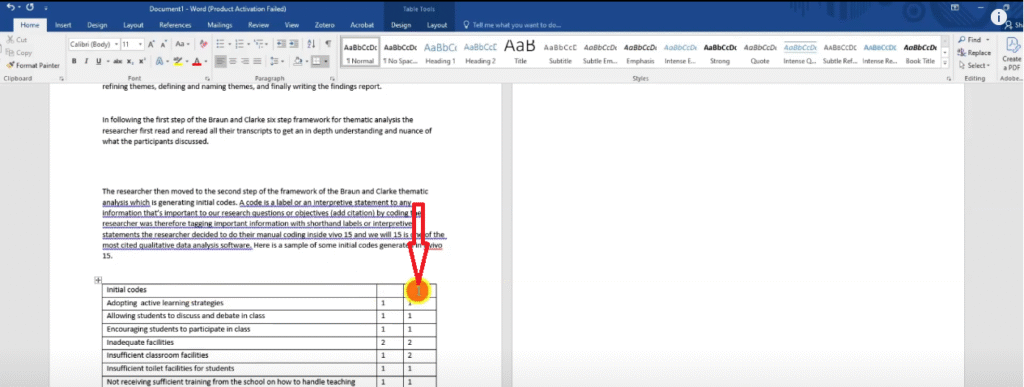Open the font size 11 dropdown
Screen dimensions: 1024x387
(x=141, y=44)
